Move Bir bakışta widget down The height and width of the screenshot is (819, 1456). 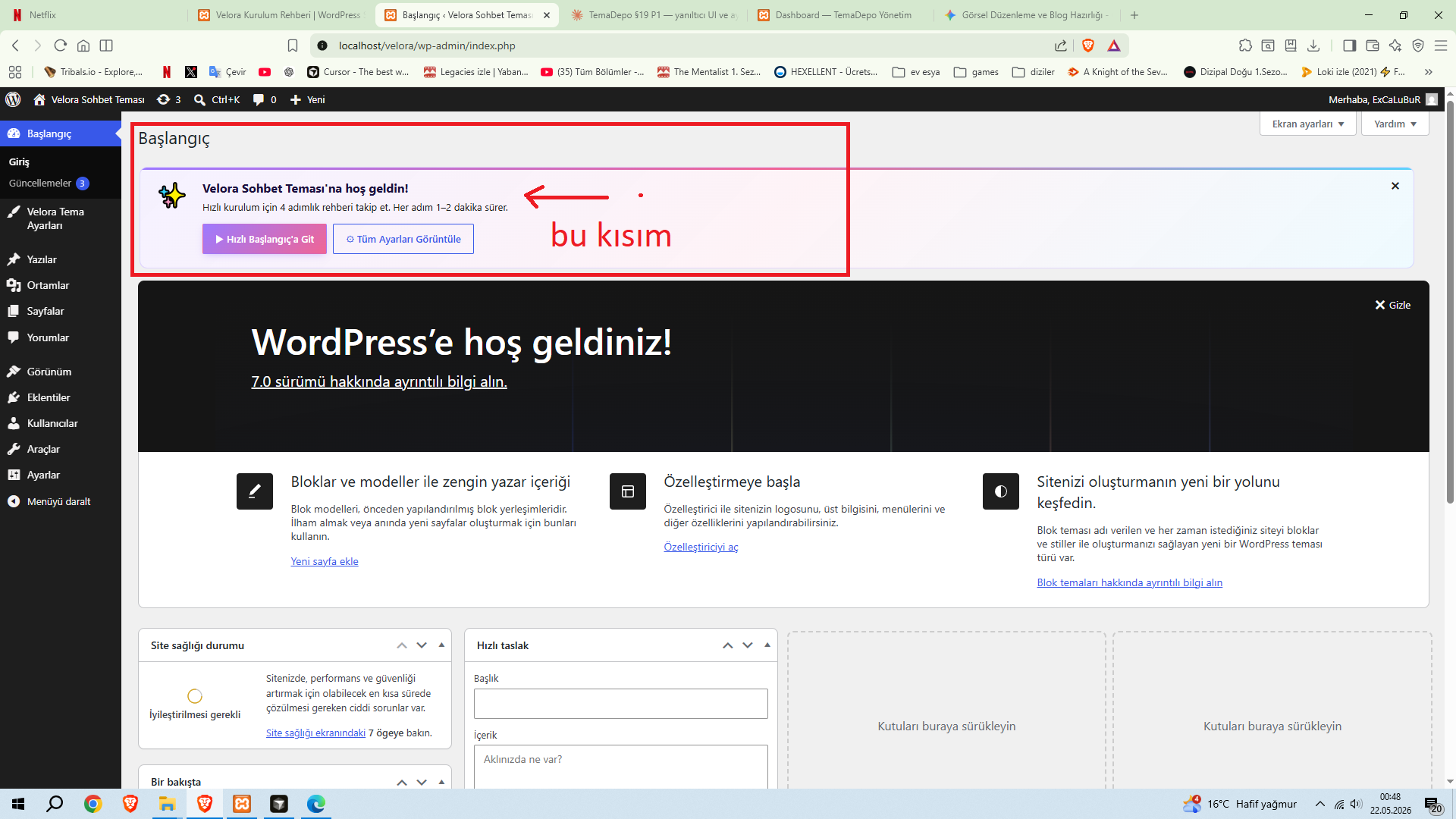tap(422, 782)
